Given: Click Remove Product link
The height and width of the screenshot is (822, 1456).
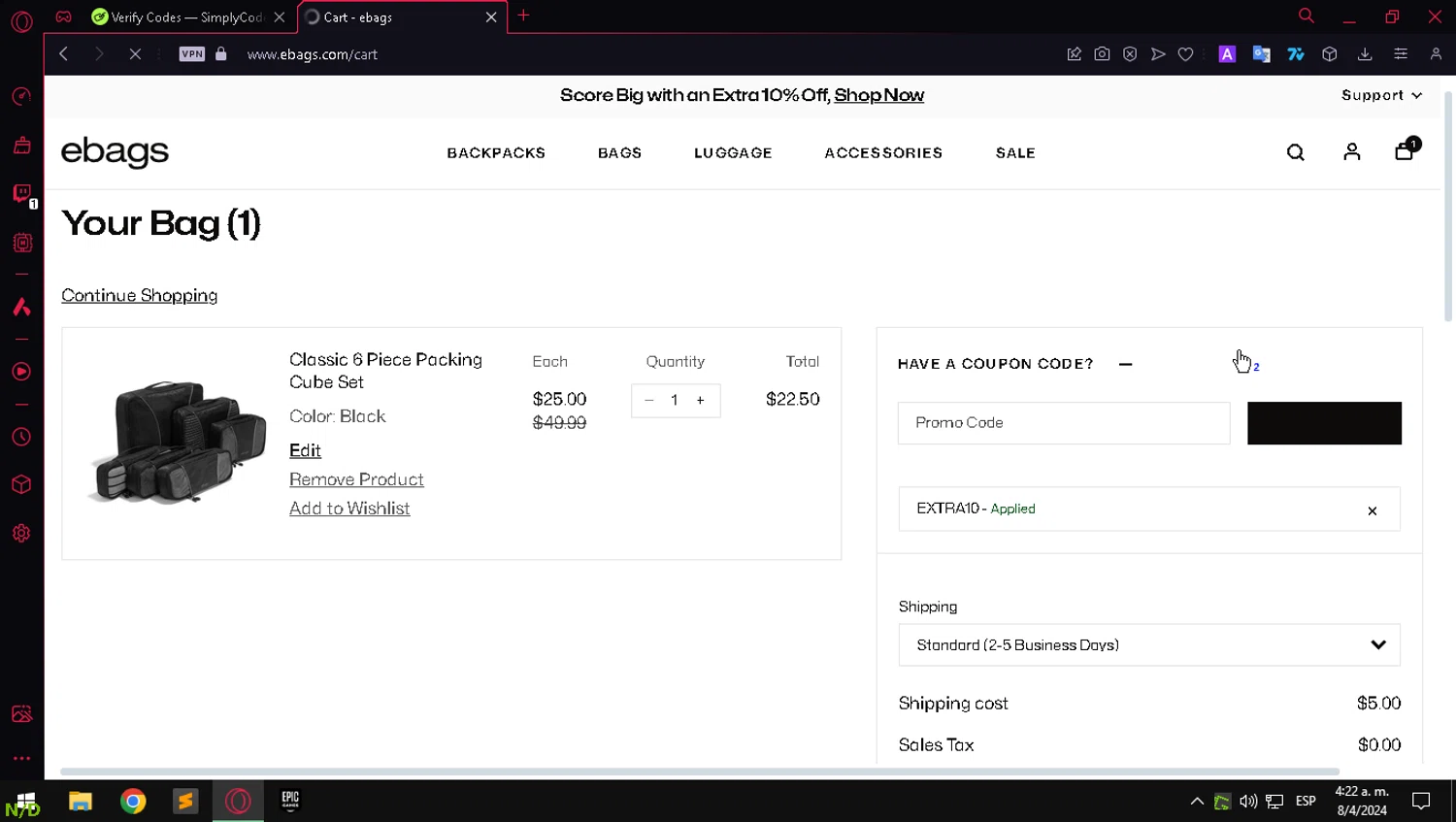Looking at the screenshot, I should [x=356, y=479].
